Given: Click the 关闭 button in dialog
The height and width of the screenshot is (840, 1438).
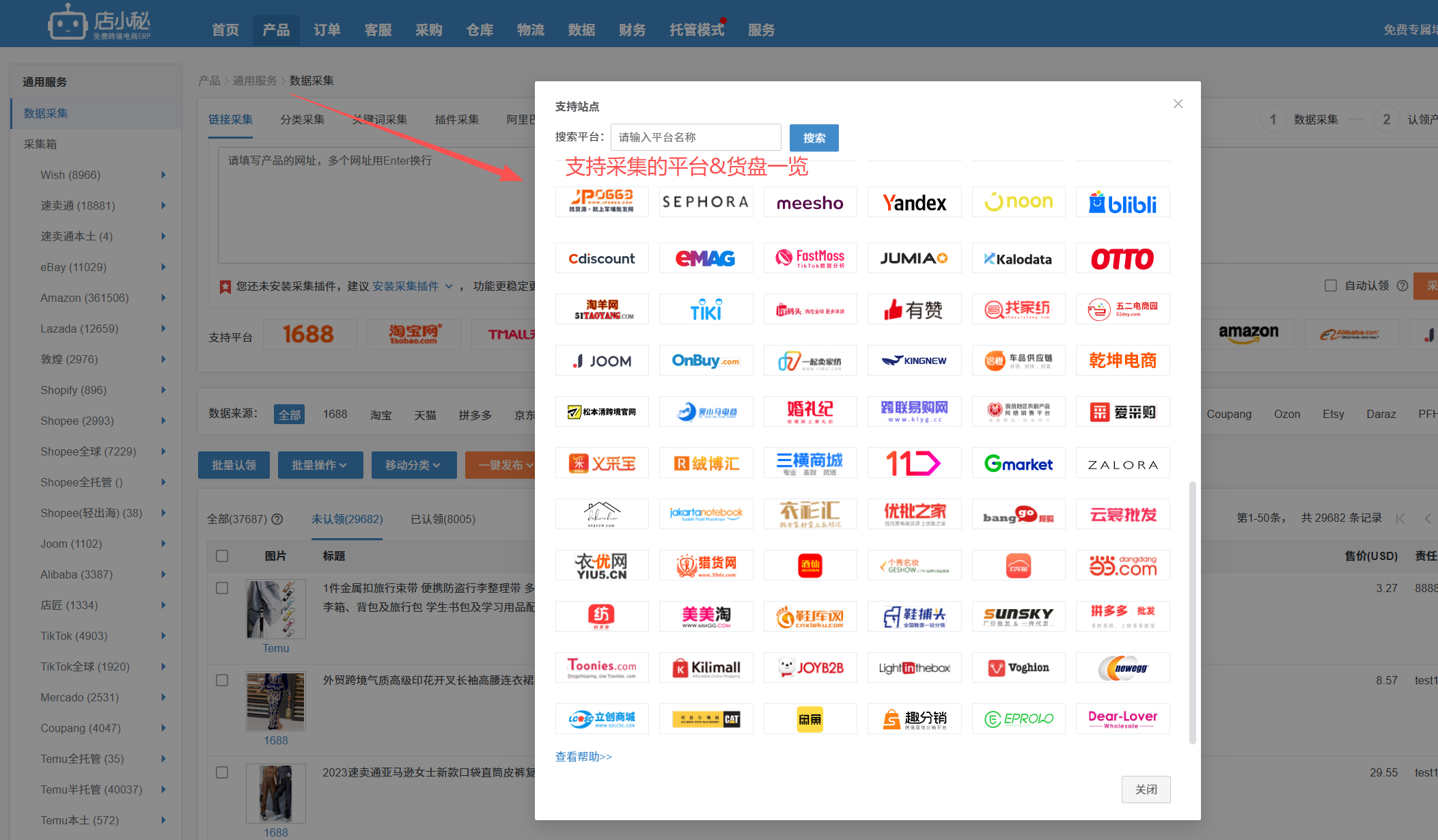Looking at the screenshot, I should pos(1146,789).
